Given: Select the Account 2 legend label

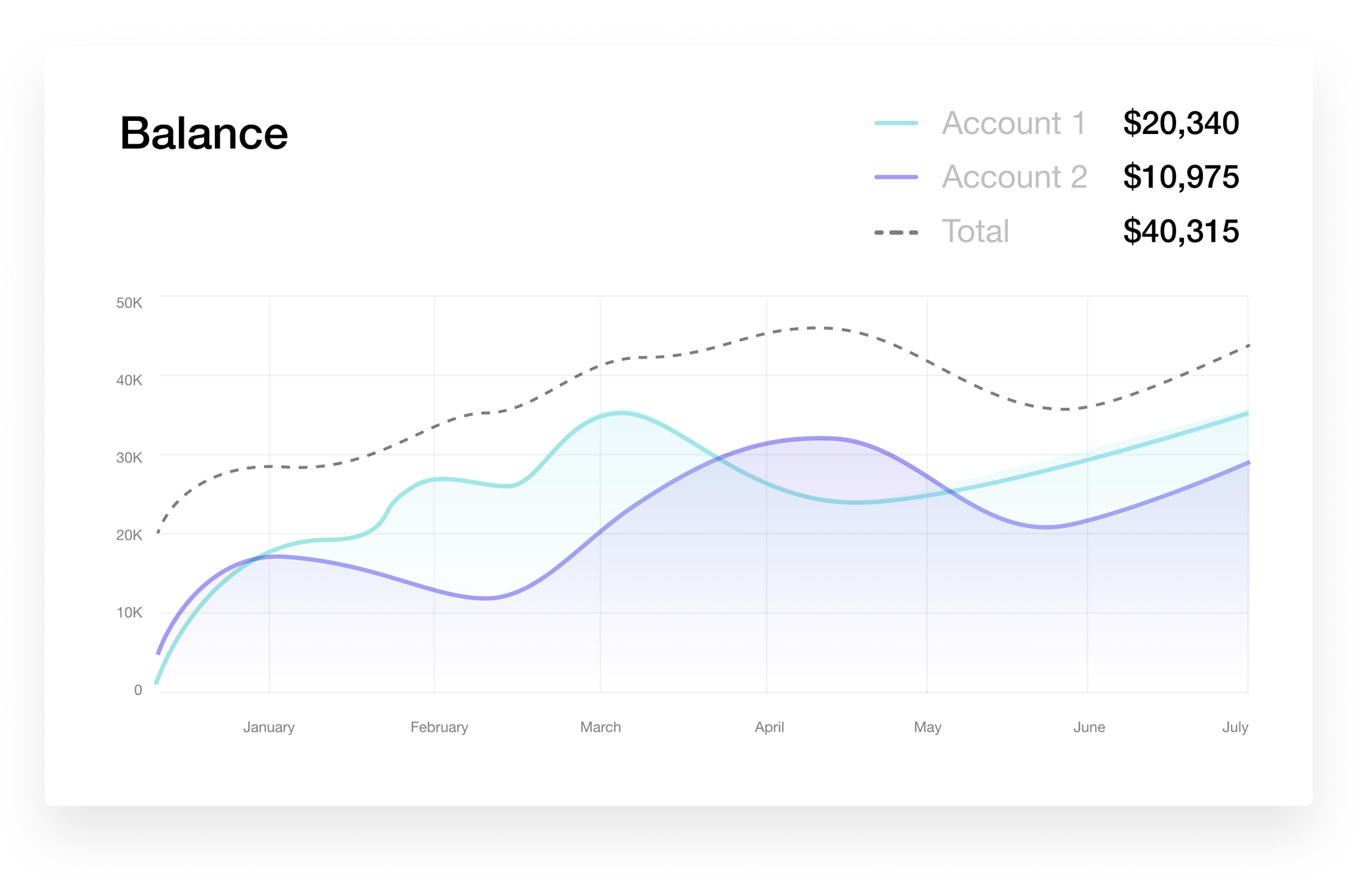Looking at the screenshot, I should 1014,177.
